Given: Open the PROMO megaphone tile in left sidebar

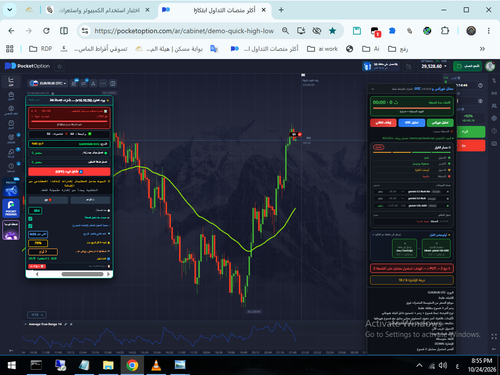Looking at the screenshot, I should click(x=11, y=187).
